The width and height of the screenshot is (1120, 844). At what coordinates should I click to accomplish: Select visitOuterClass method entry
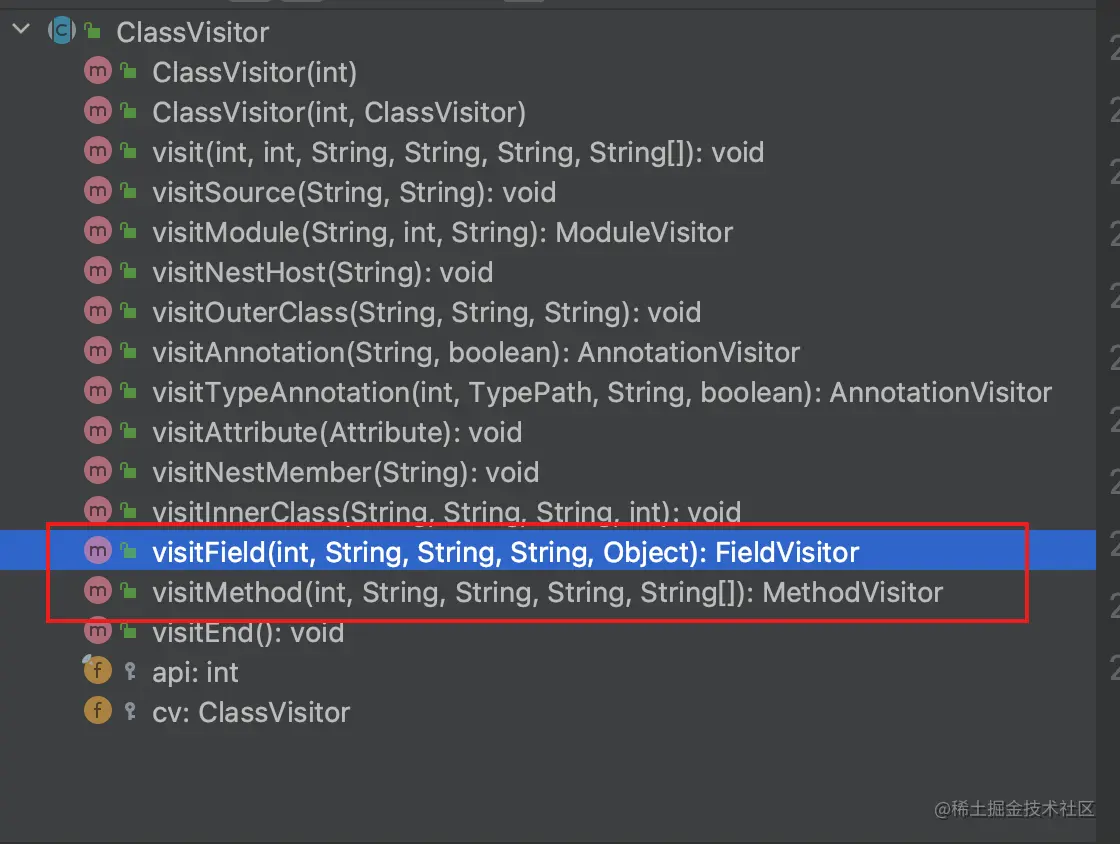426,312
